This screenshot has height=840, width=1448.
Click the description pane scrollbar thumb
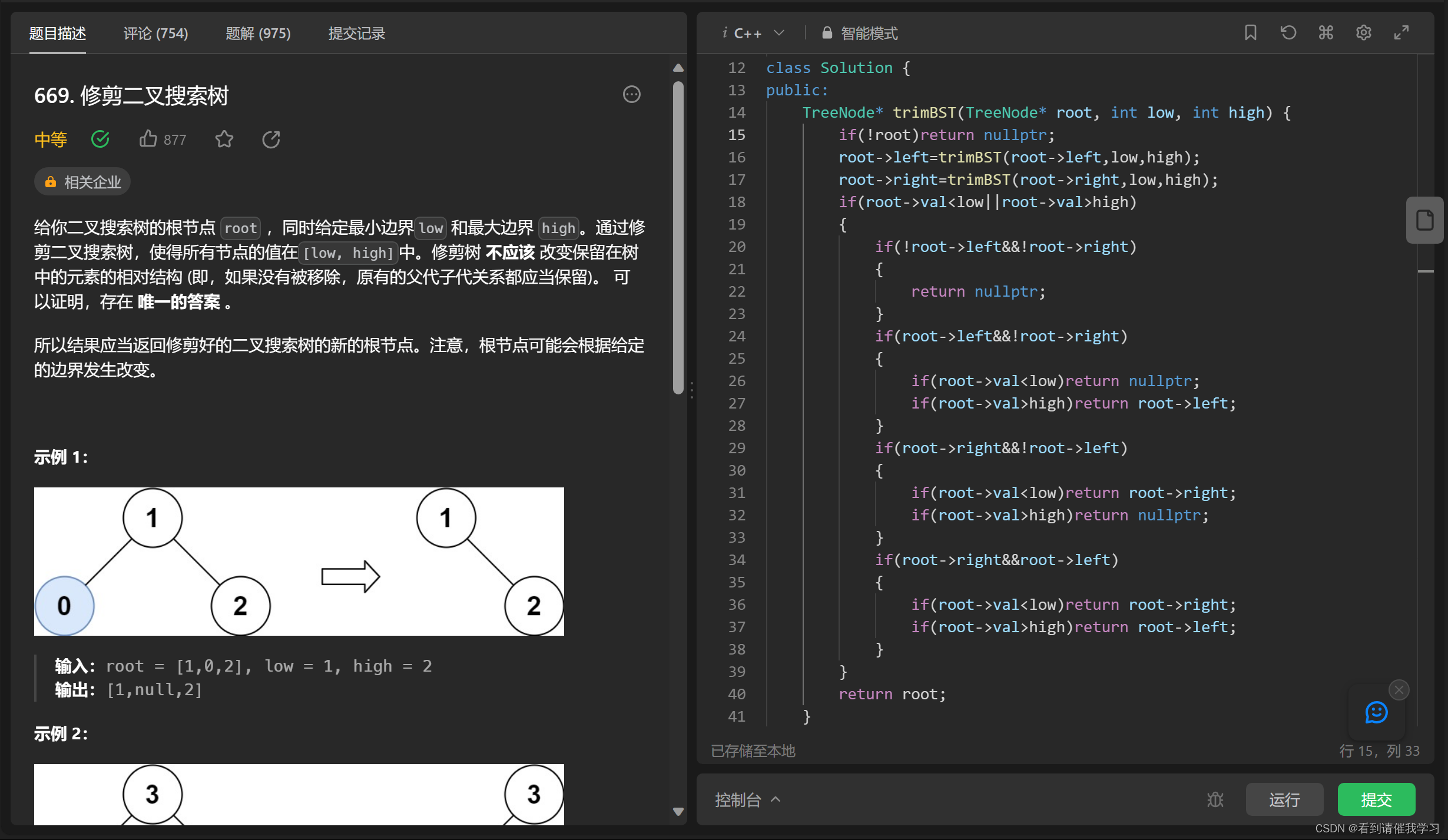(x=678, y=238)
